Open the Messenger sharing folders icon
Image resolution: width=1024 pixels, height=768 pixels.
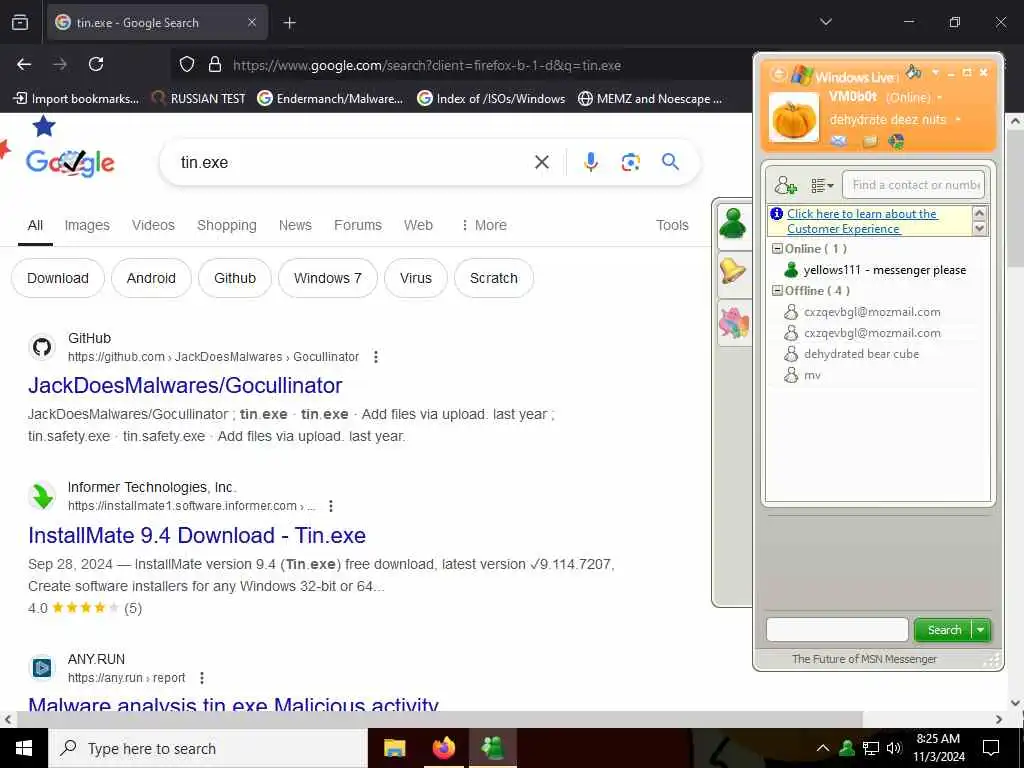(869, 141)
